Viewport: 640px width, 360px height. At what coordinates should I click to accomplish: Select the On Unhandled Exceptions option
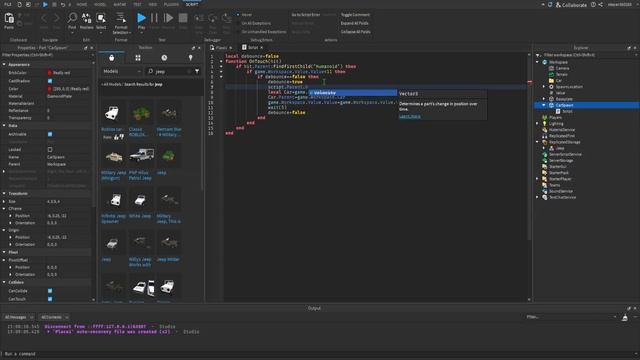262,31
